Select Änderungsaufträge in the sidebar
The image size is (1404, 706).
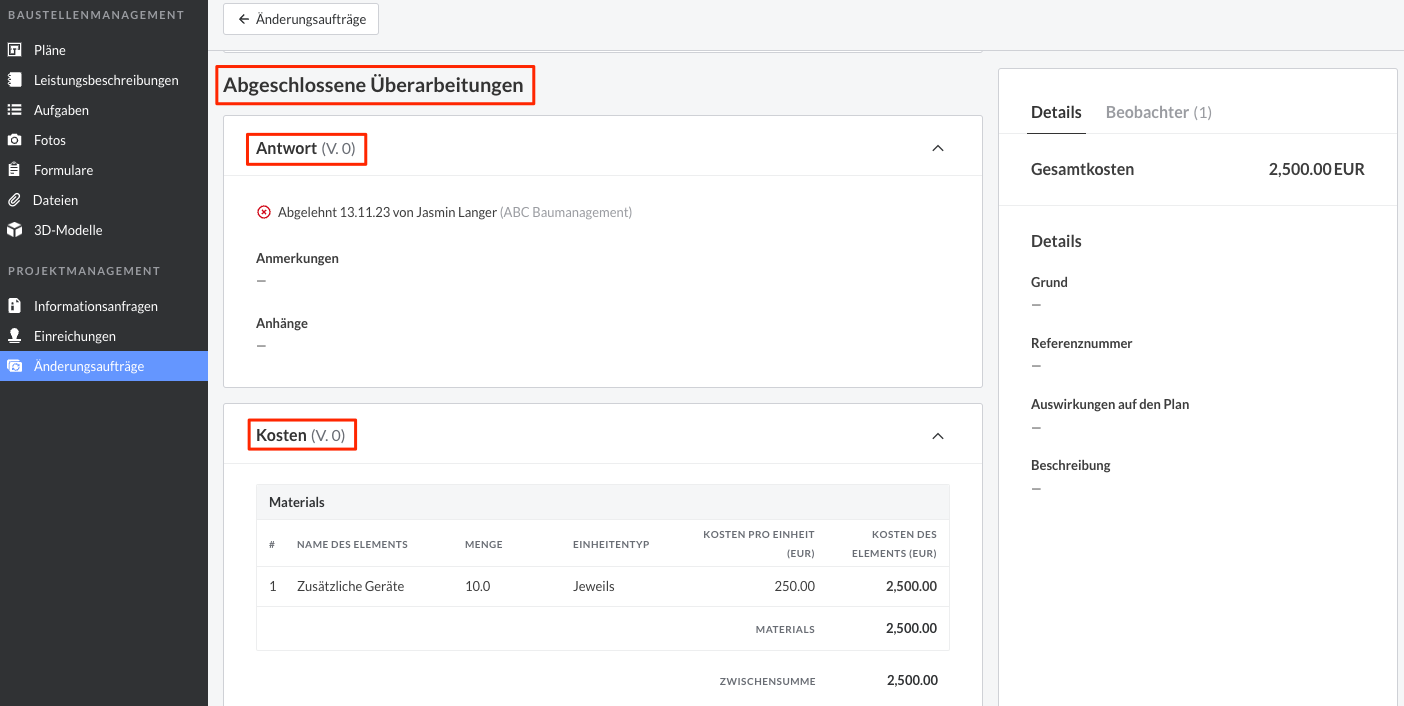click(x=104, y=366)
